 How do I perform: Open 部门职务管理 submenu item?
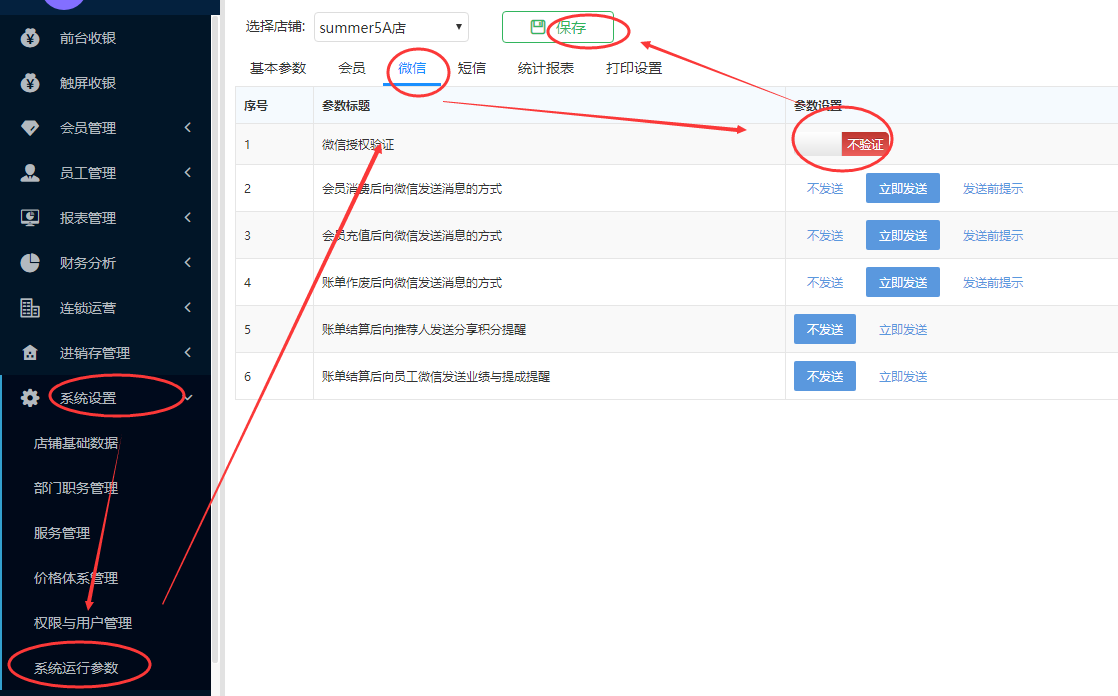point(76,488)
